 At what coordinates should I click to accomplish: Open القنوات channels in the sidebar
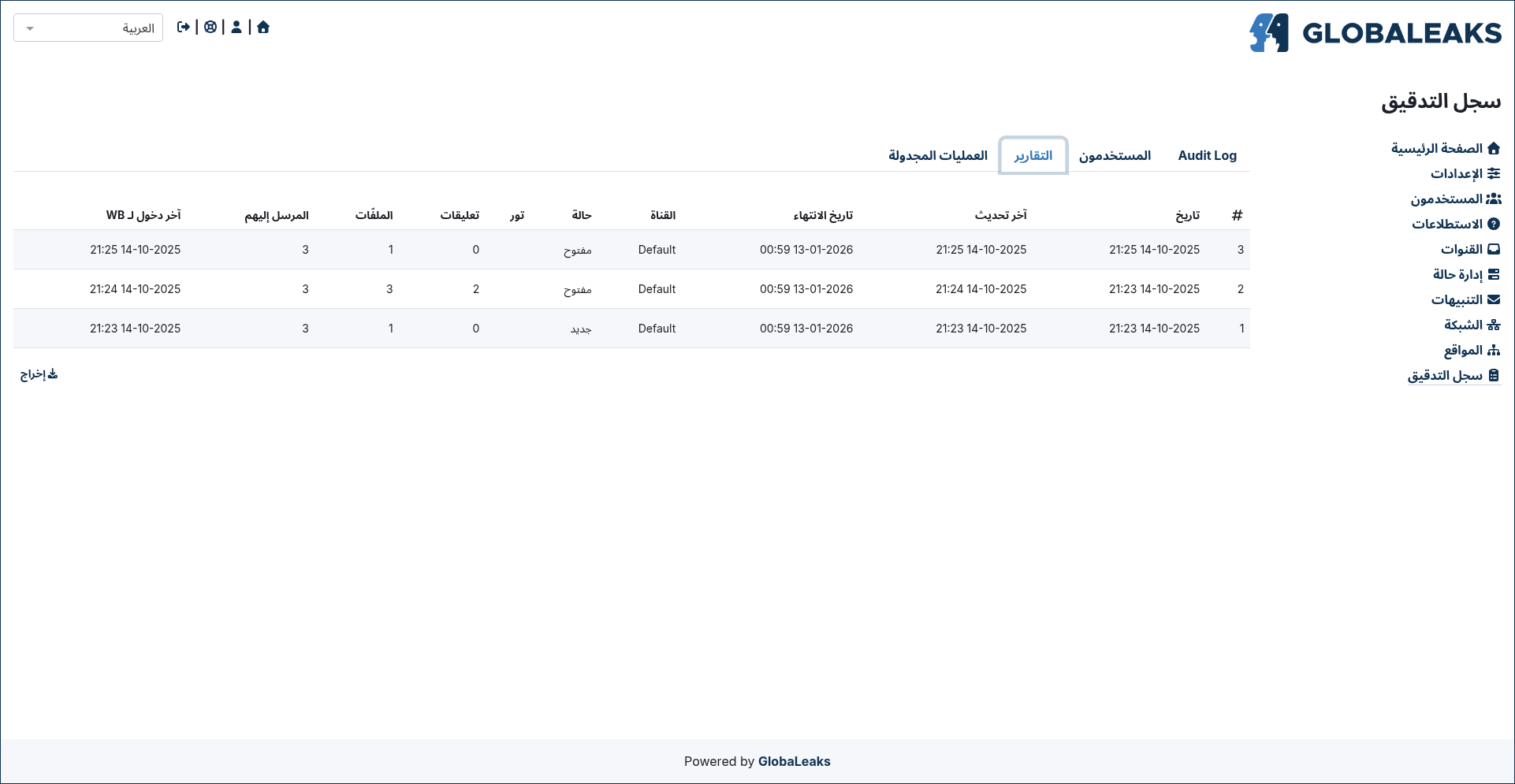tap(1471, 249)
